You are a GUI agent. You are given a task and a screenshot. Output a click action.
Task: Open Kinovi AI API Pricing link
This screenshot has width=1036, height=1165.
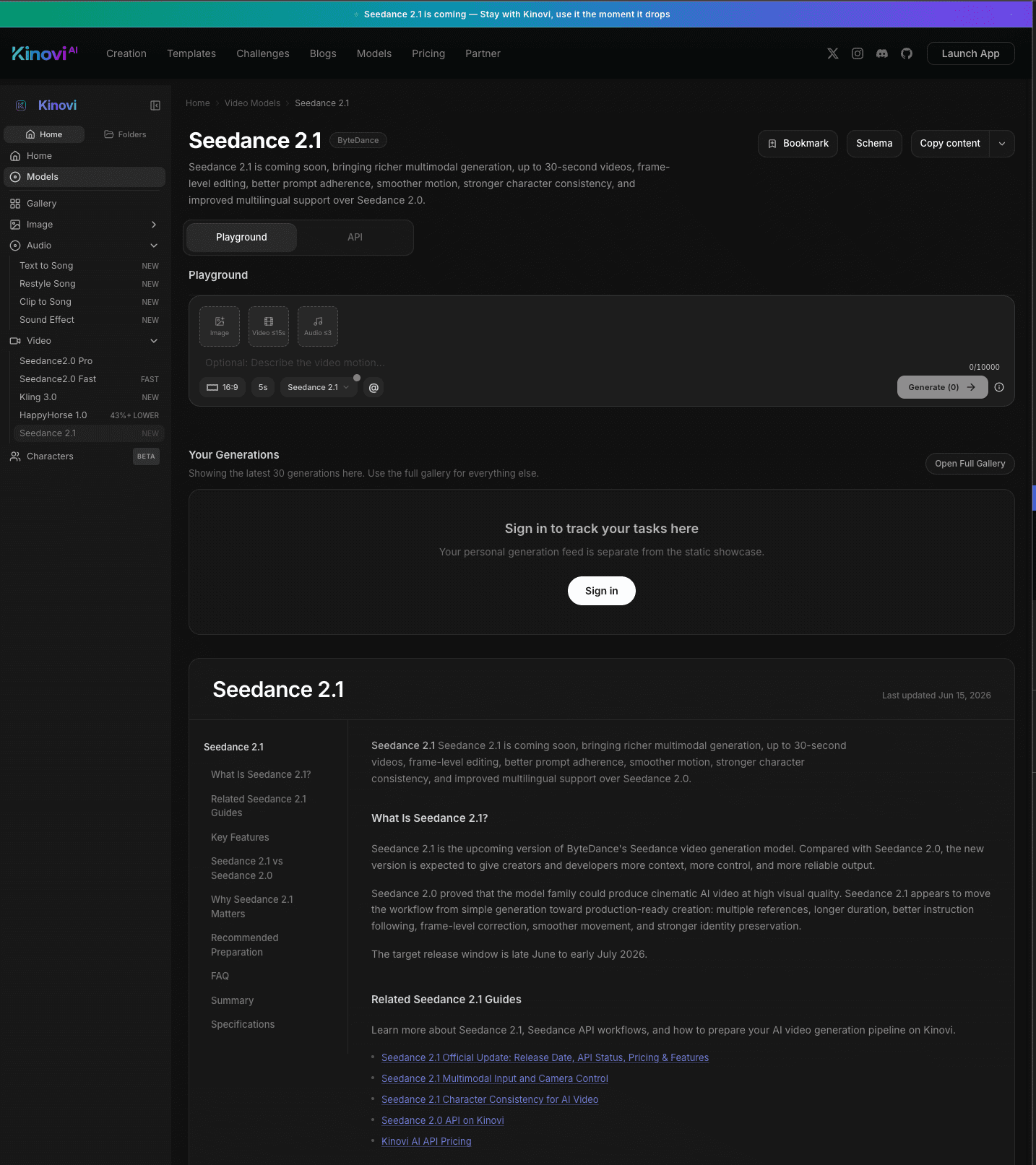(426, 1141)
